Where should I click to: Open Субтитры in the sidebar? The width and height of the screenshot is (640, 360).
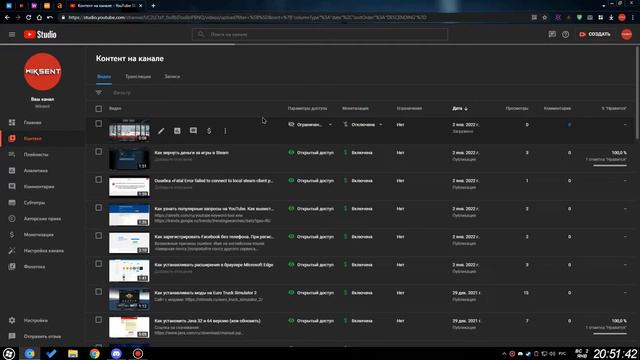(x=34, y=202)
